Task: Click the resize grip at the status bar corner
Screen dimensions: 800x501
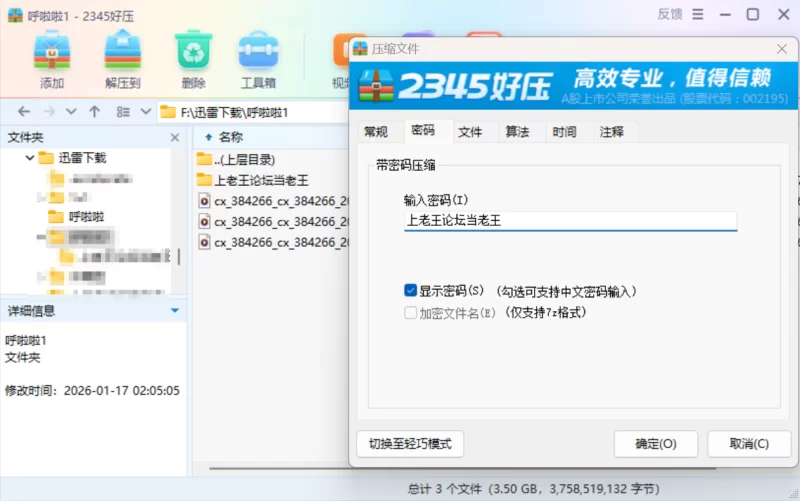Action: coord(793,494)
